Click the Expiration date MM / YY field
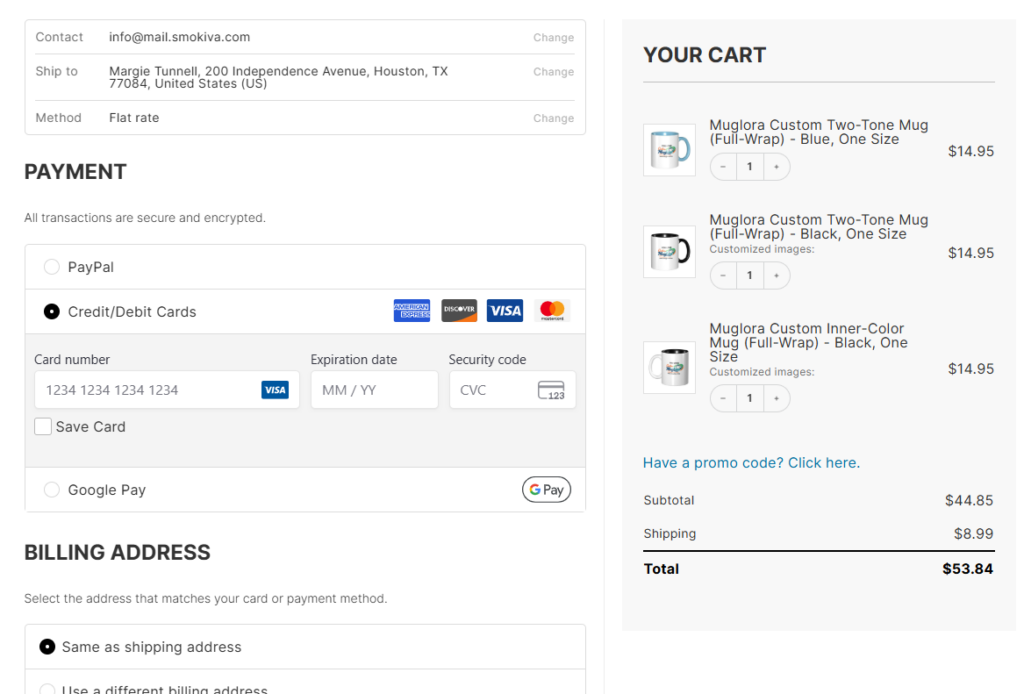This screenshot has height=694, width=1024. [x=374, y=390]
